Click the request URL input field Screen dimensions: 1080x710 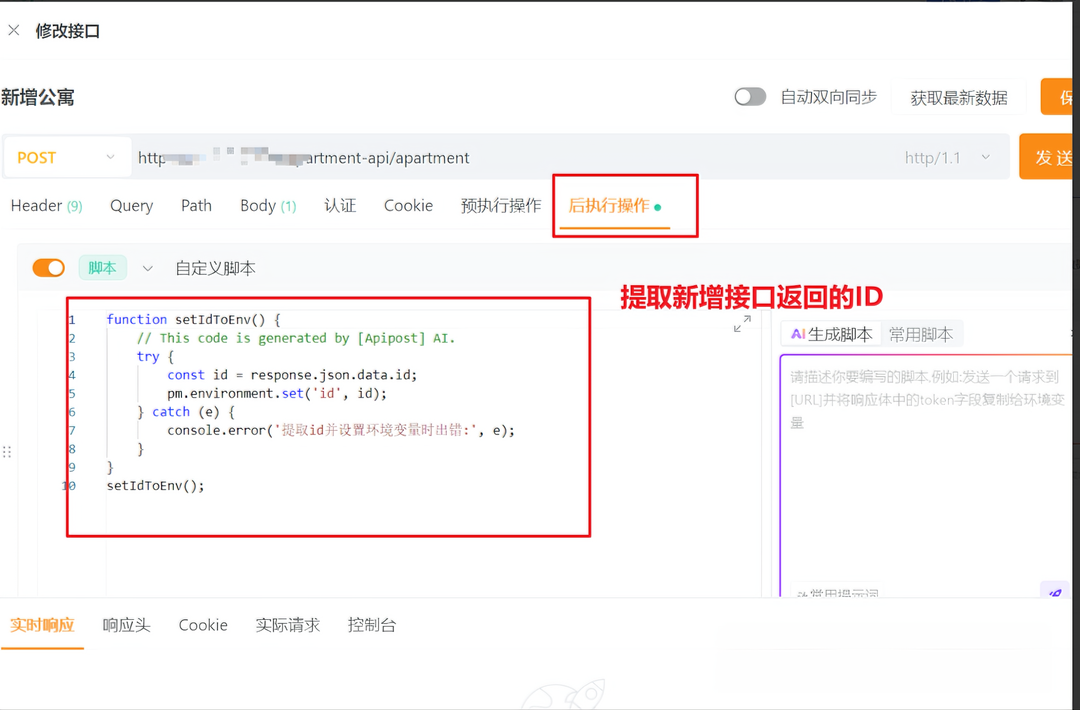coord(510,158)
